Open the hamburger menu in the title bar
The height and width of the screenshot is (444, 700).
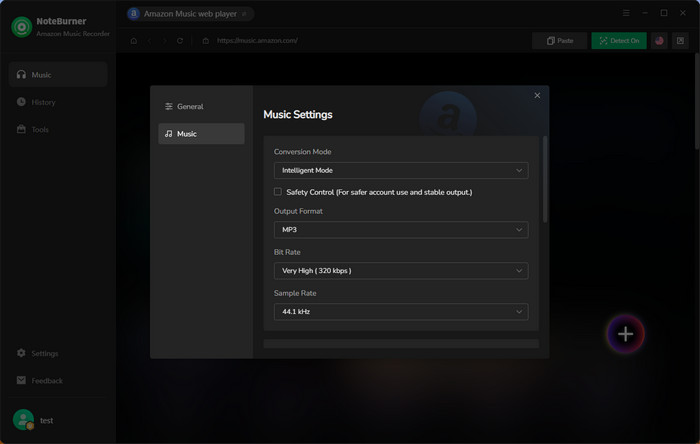626,13
